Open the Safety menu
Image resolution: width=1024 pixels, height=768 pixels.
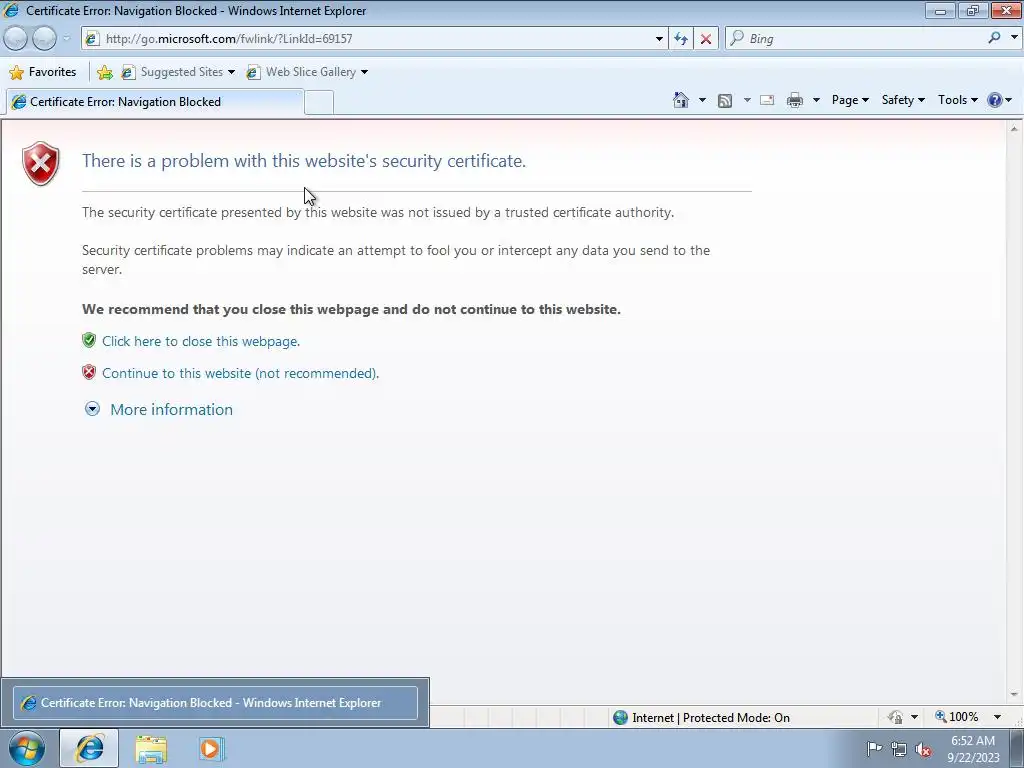point(903,100)
